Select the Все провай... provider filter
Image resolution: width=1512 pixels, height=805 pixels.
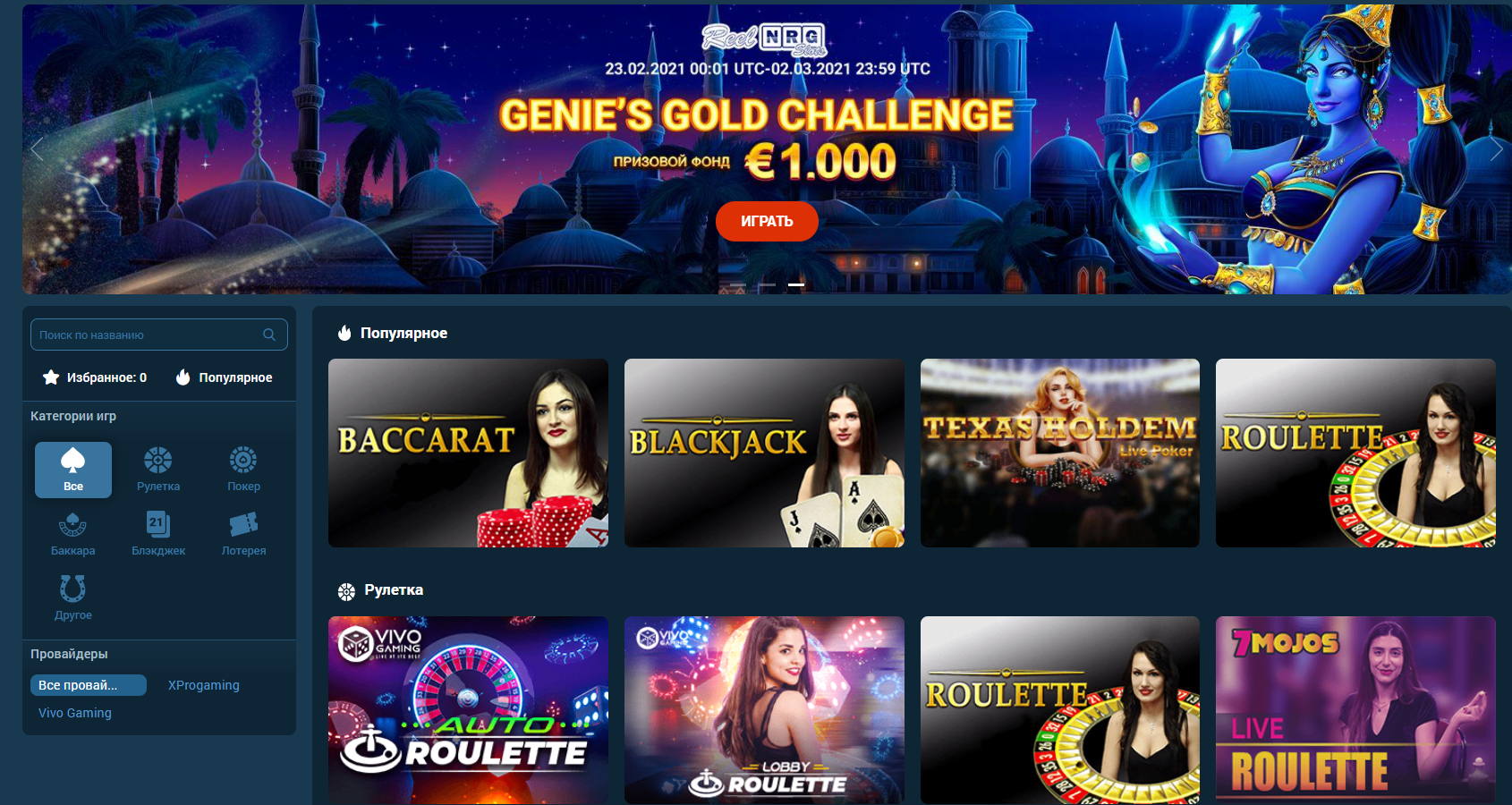[x=89, y=685]
